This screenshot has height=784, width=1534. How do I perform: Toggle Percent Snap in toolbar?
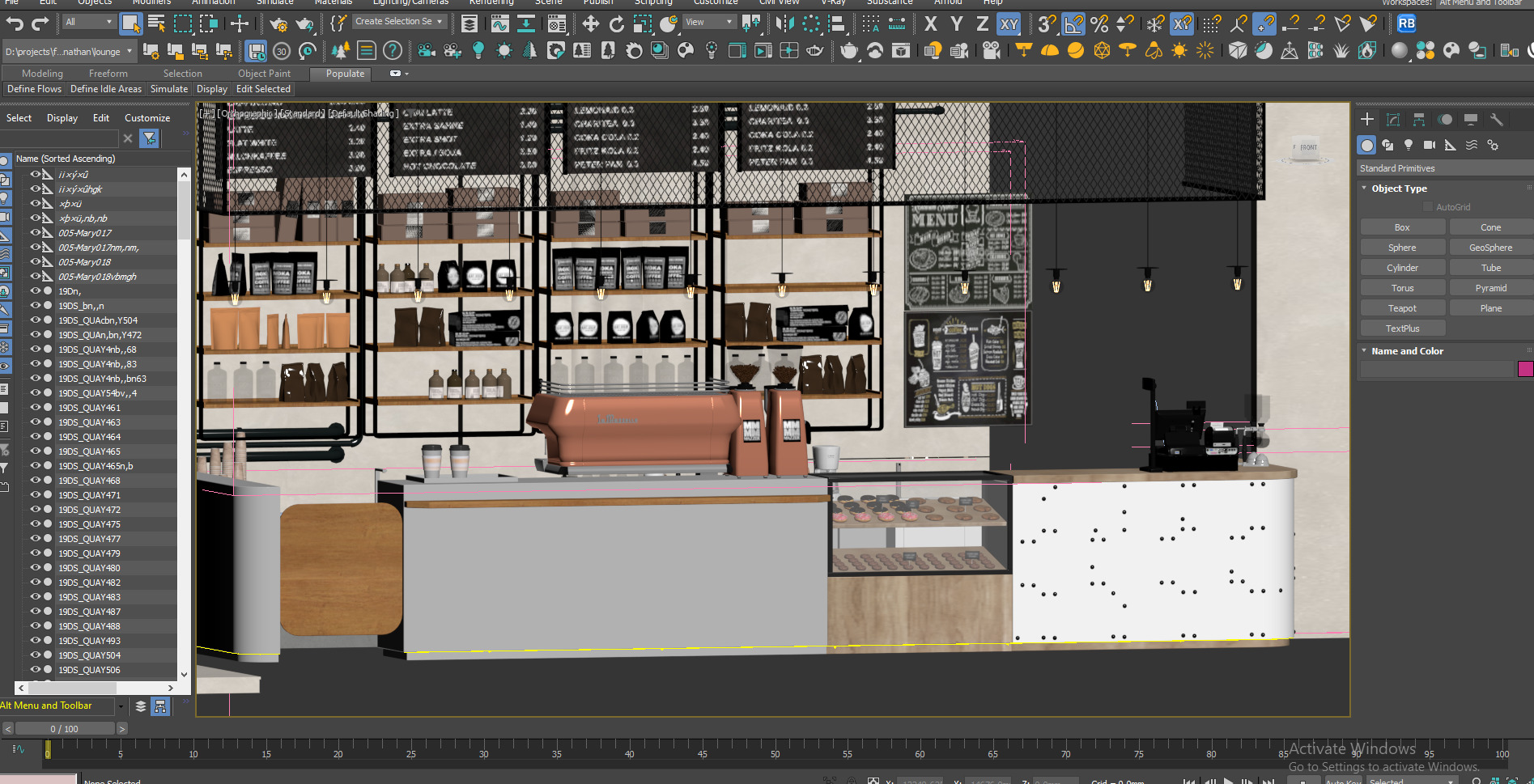pyautogui.click(x=1099, y=23)
